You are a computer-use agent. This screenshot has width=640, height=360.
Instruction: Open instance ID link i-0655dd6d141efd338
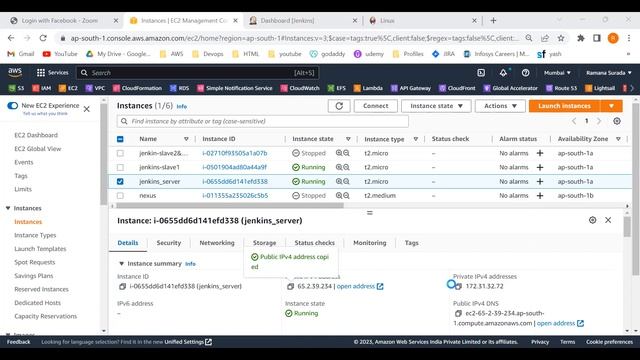(235, 181)
